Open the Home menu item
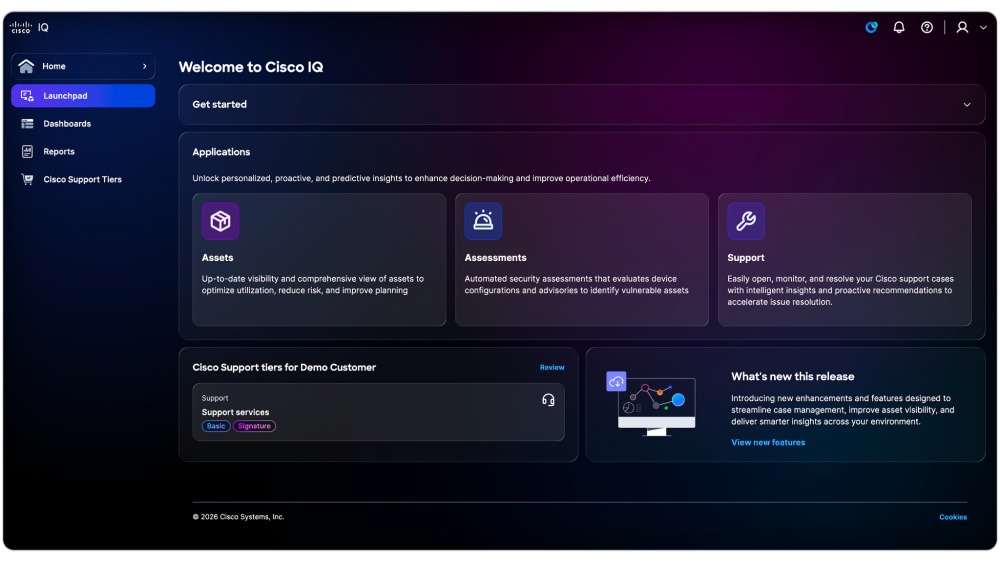The height and width of the screenshot is (562, 1000). (83, 66)
